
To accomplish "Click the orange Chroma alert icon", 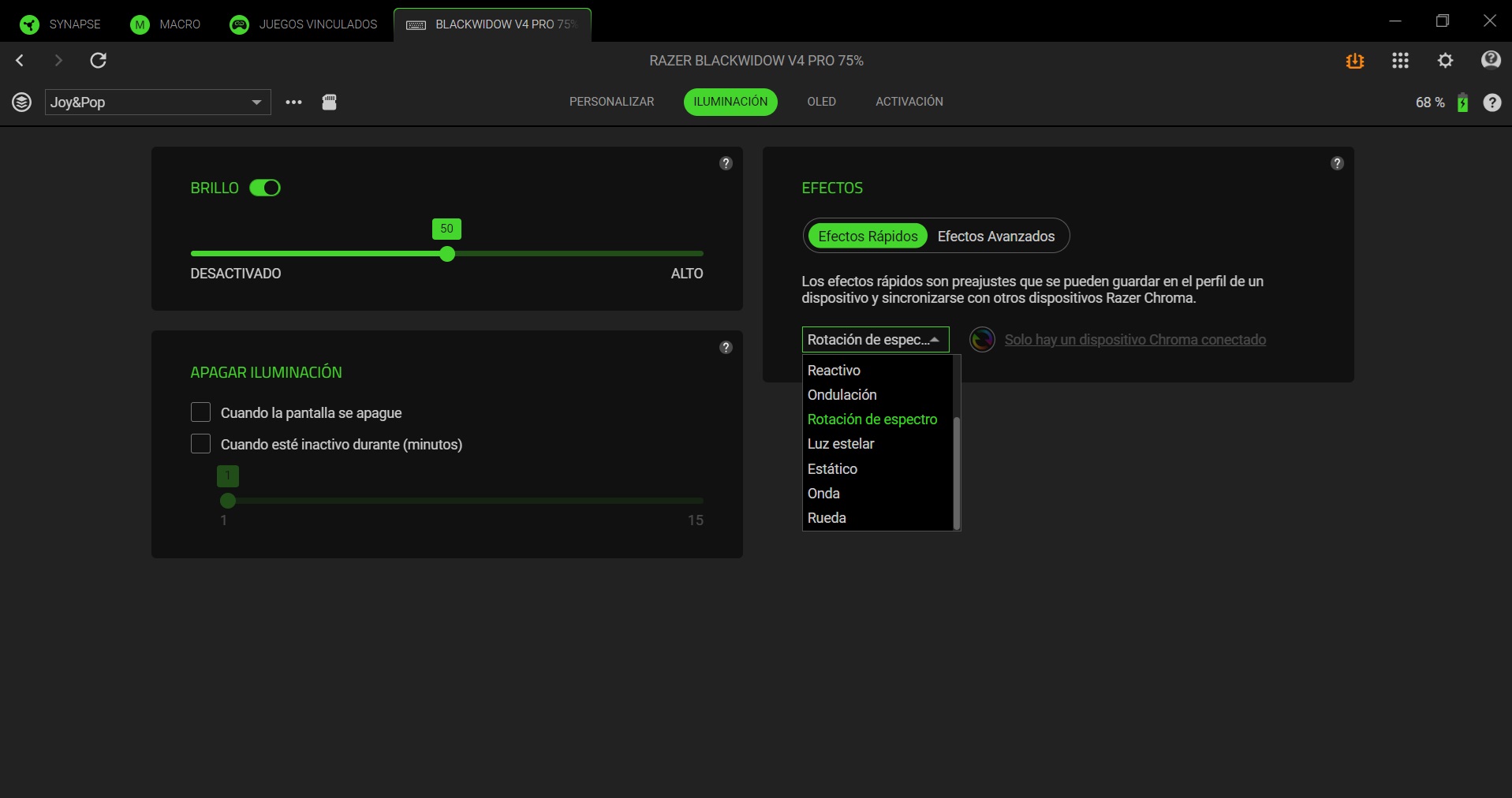I will pos(1355,61).
